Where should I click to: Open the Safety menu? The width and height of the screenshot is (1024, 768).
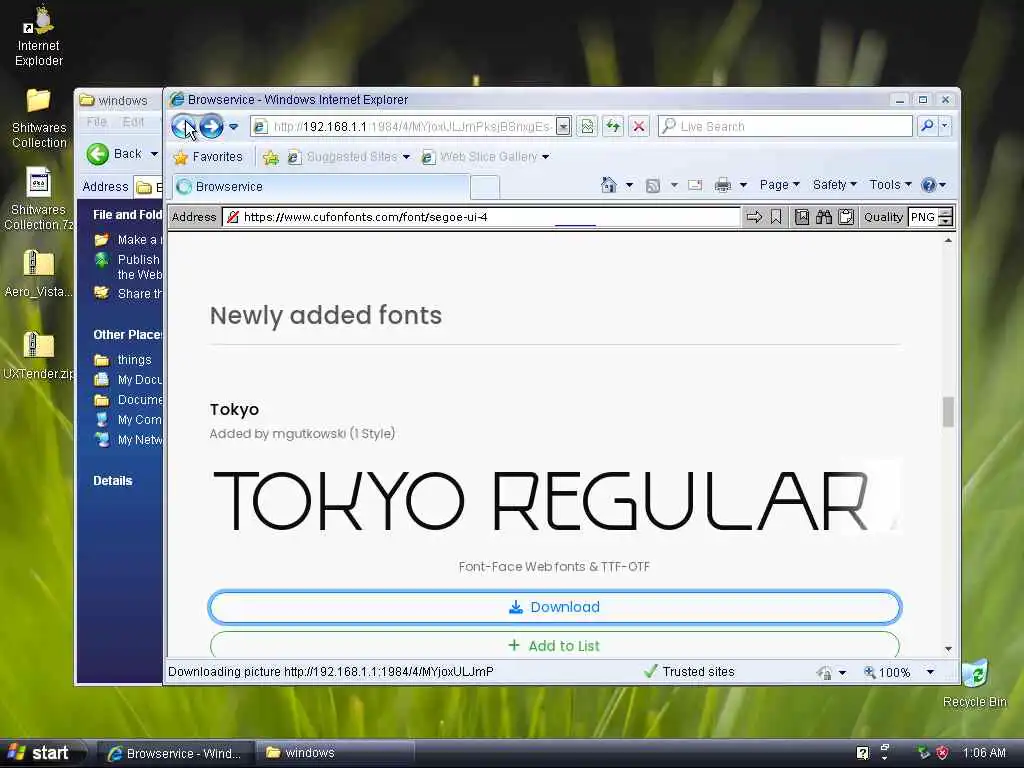pyautogui.click(x=835, y=185)
